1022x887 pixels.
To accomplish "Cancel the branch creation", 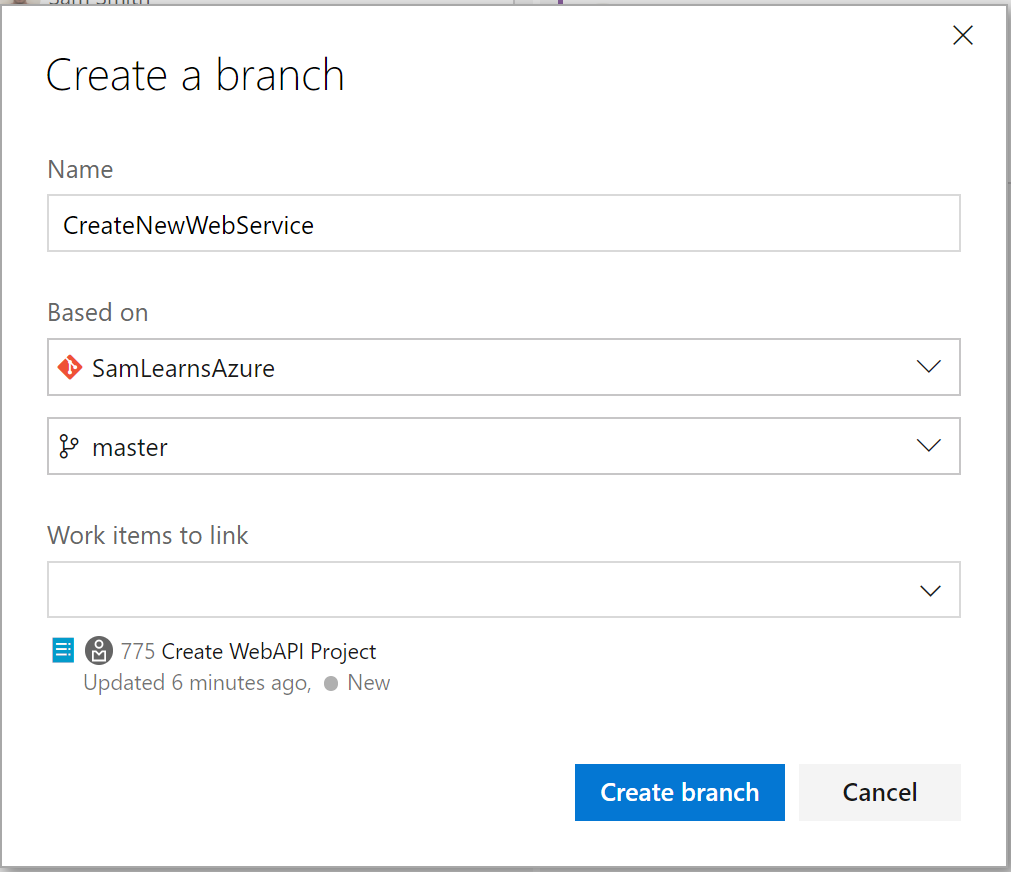I will [x=879, y=793].
